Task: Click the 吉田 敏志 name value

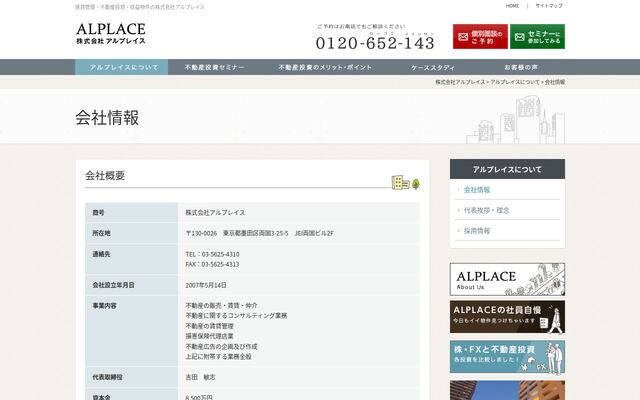Action: click(x=200, y=377)
